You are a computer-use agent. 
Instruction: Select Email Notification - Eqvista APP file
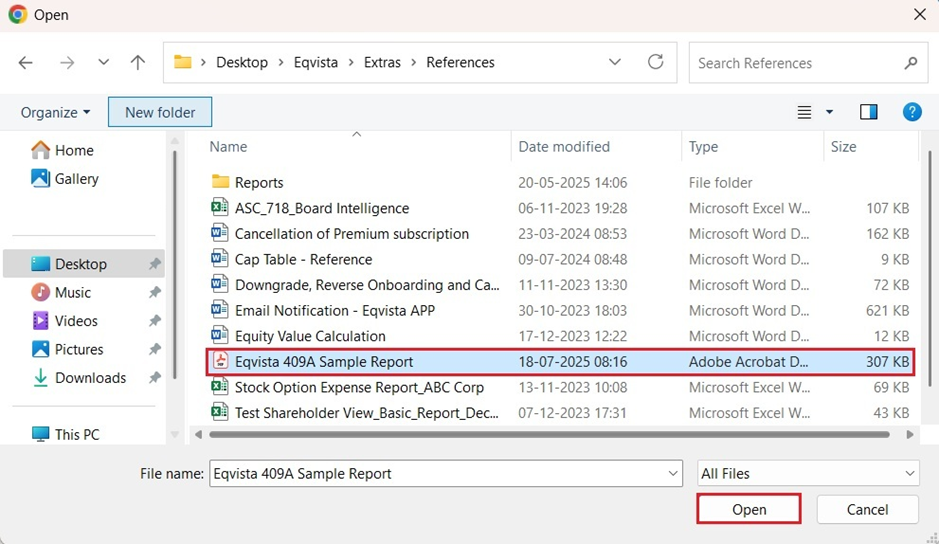tap(560, 311)
